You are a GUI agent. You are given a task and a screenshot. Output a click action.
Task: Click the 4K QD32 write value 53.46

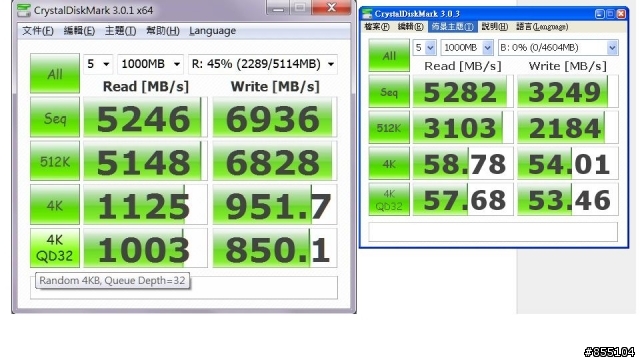click(x=567, y=199)
